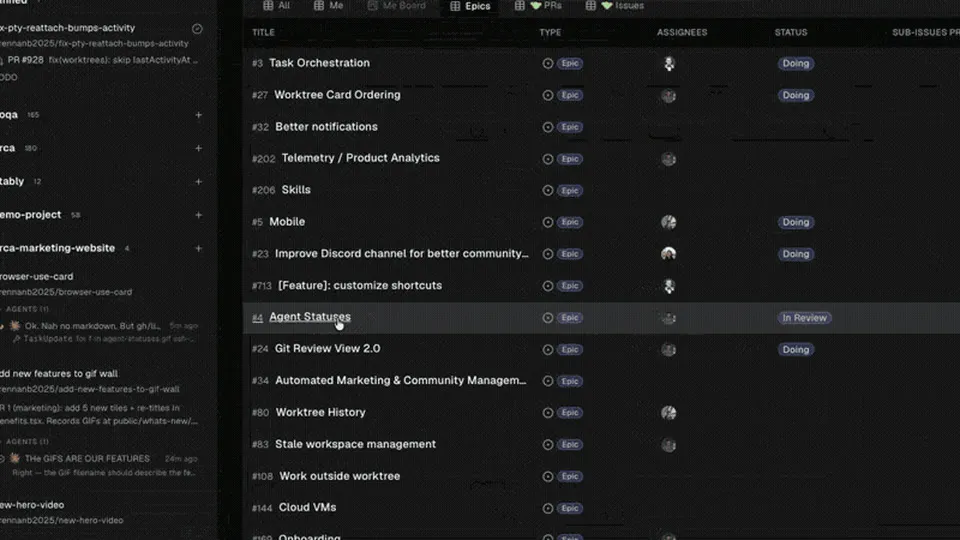The height and width of the screenshot is (540, 960).
Task: Open the Task Orchestration epic
Action: coord(319,63)
